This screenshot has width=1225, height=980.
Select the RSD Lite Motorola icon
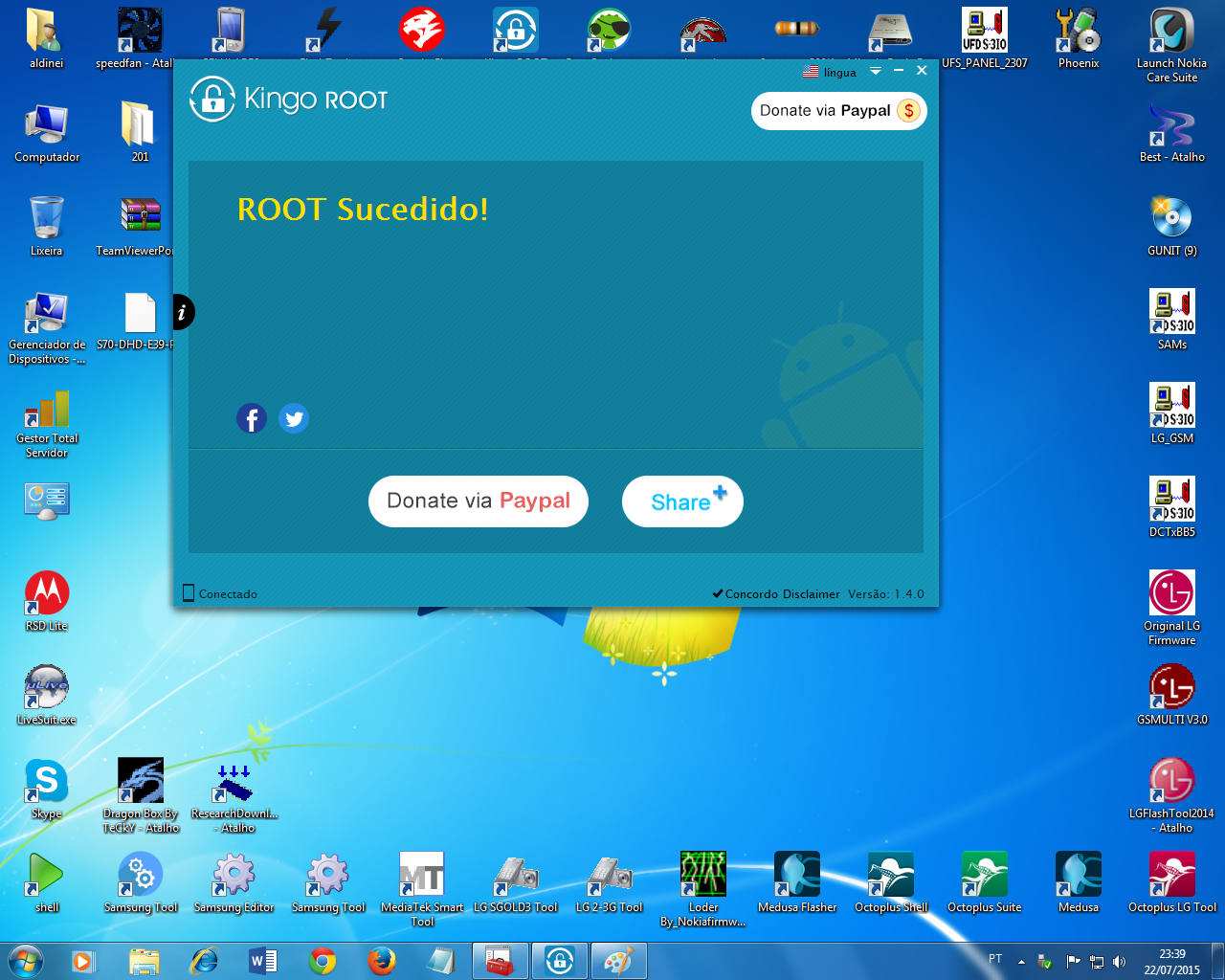click(47, 601)
